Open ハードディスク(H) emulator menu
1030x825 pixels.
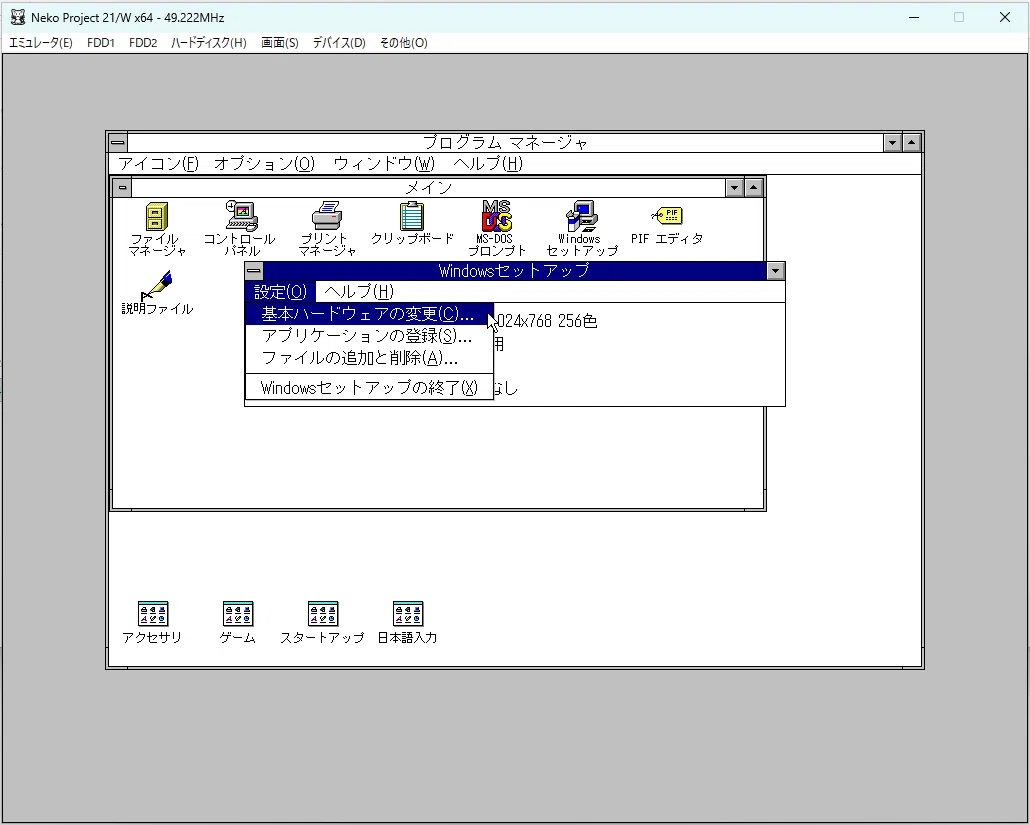click(209, 43)
